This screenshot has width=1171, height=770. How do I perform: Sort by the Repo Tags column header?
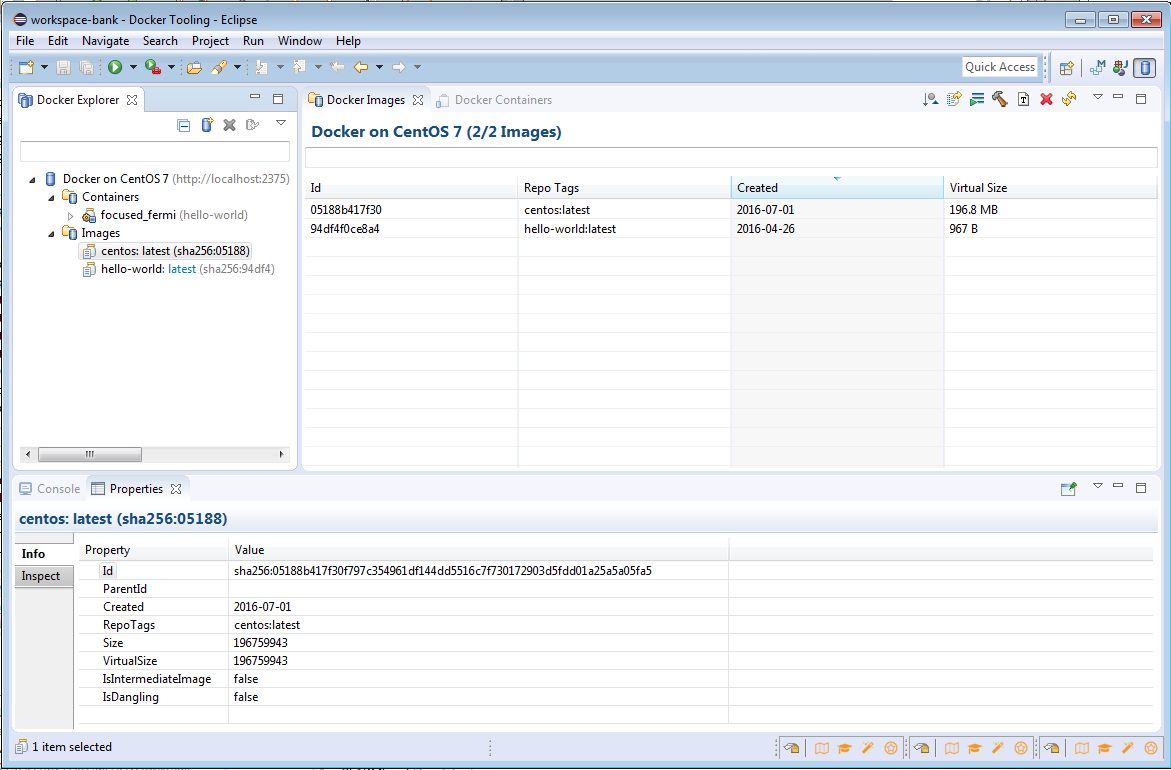(x=624, y=188)
